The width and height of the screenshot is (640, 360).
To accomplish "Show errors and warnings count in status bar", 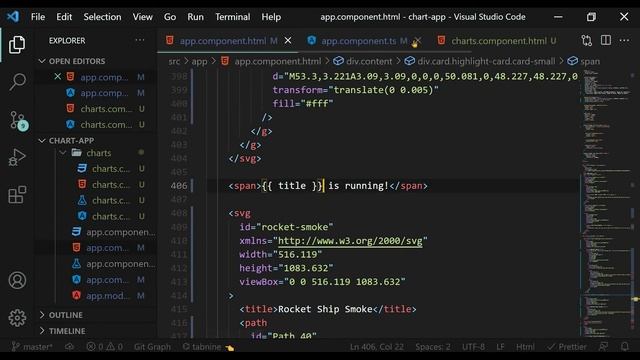I will (104, 347).
